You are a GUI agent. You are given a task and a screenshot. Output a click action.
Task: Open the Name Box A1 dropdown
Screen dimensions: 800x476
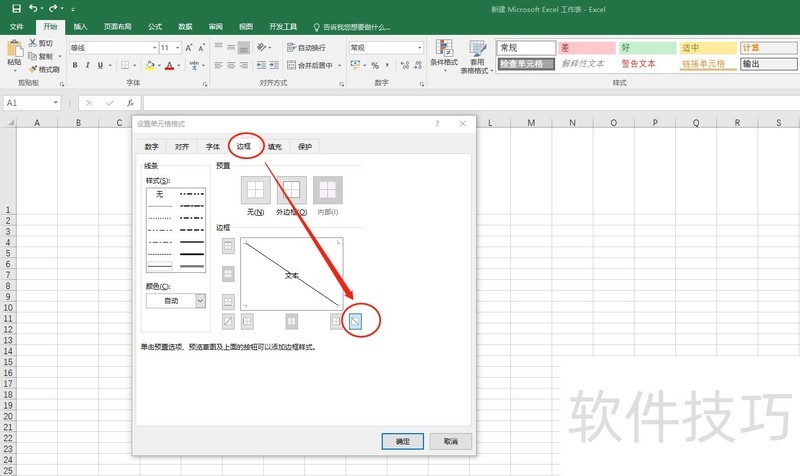coord(56,103)
